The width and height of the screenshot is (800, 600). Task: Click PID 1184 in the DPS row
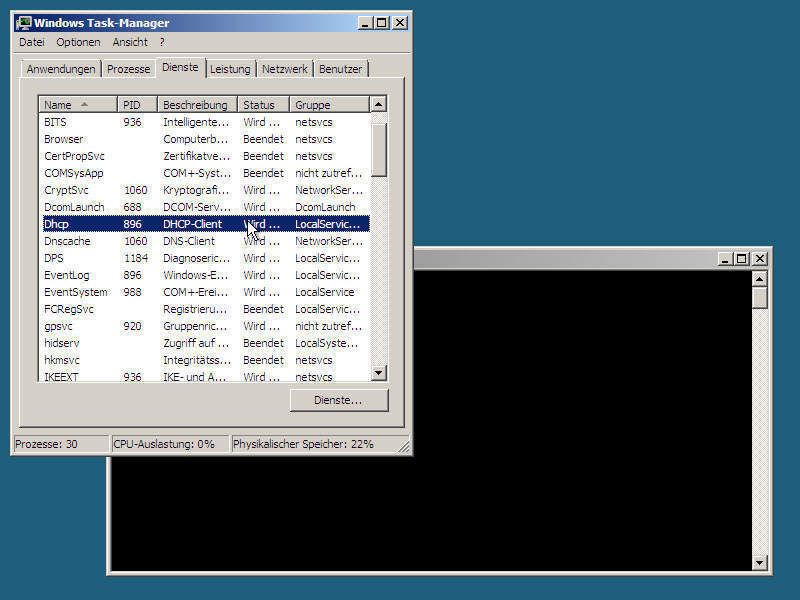[x=136, y=258]
